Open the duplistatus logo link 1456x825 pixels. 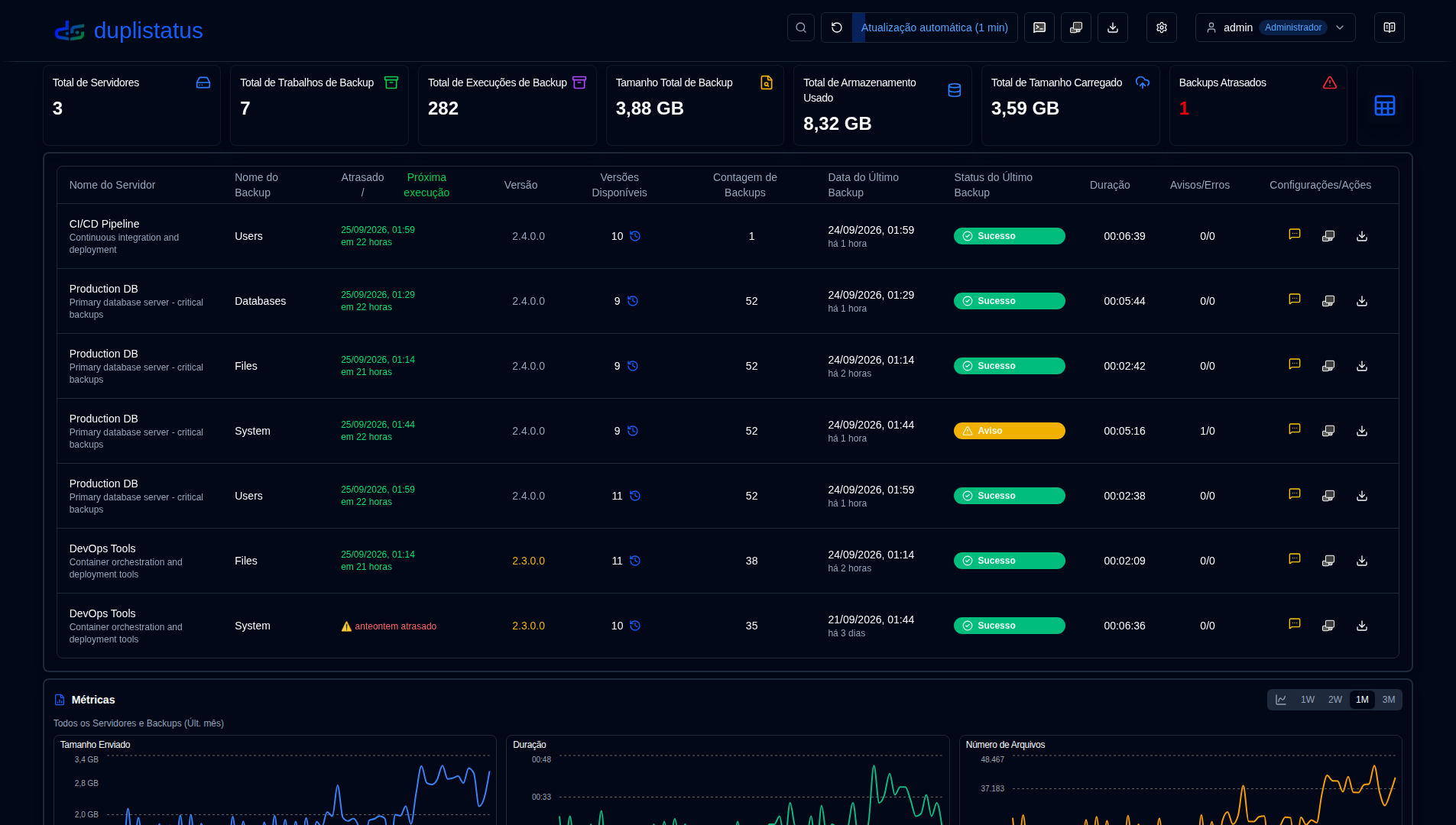128,31
